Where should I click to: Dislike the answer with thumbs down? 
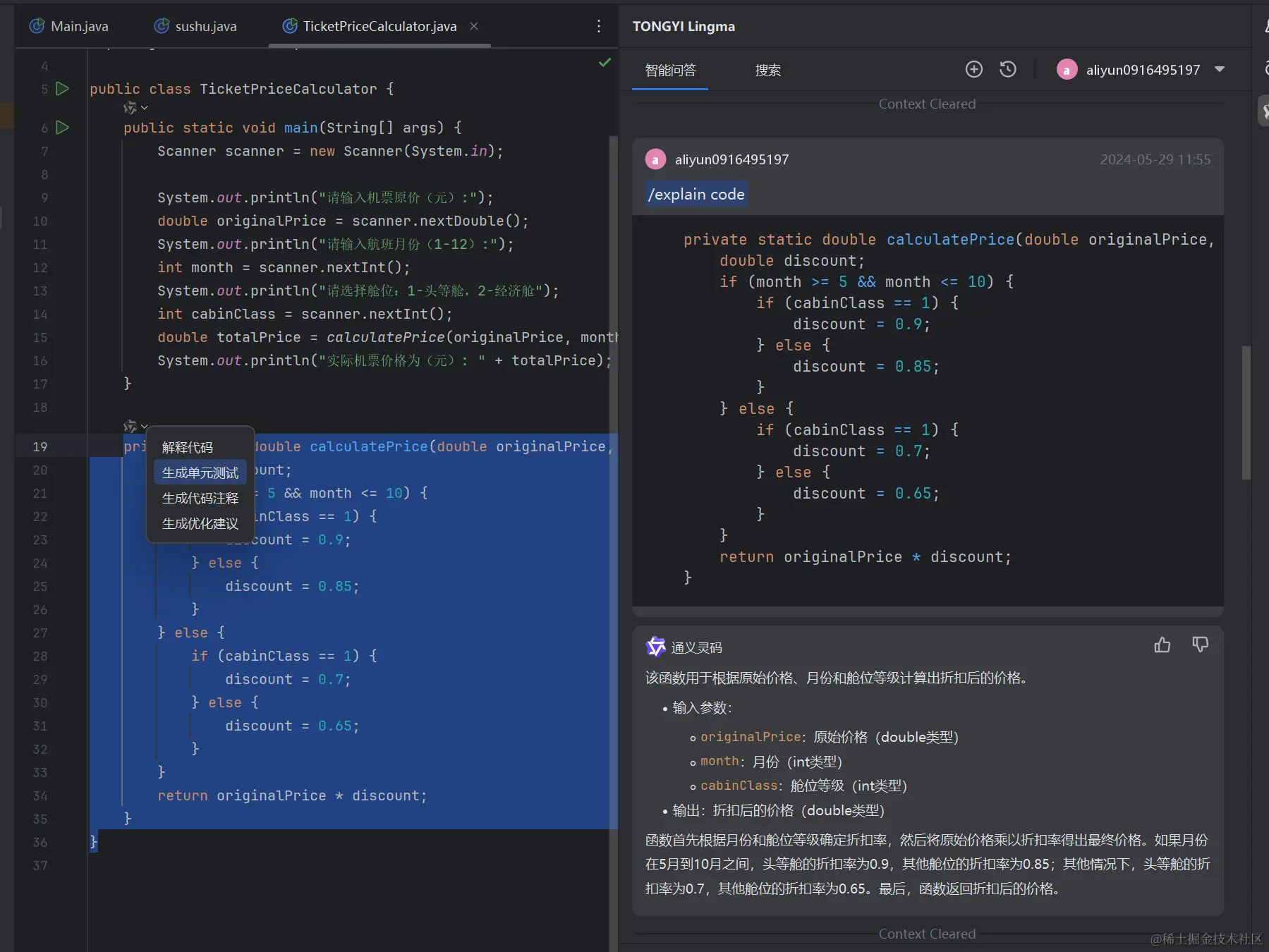click(x=1200, y=645)
